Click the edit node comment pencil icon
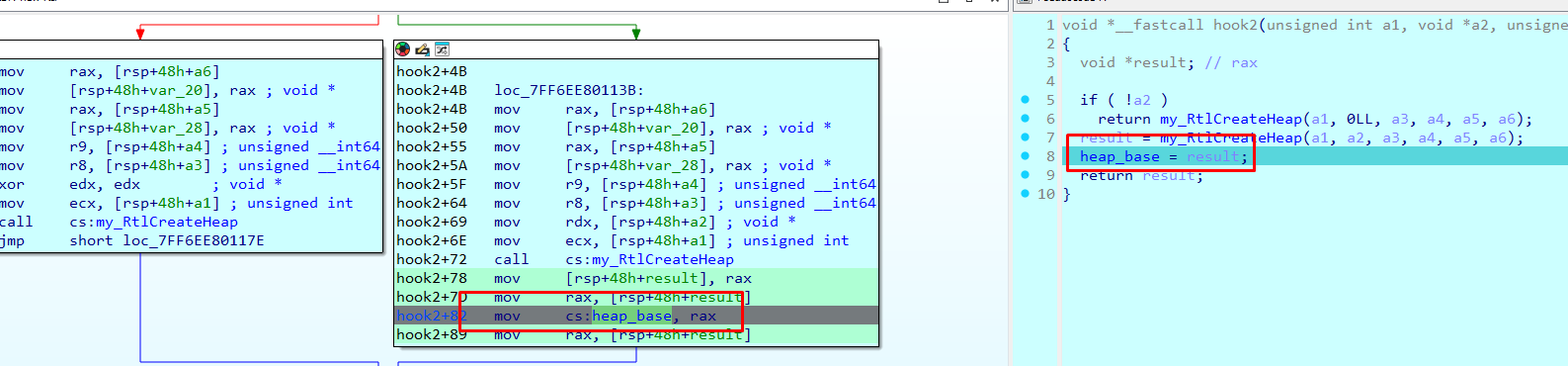 (422, 48)
